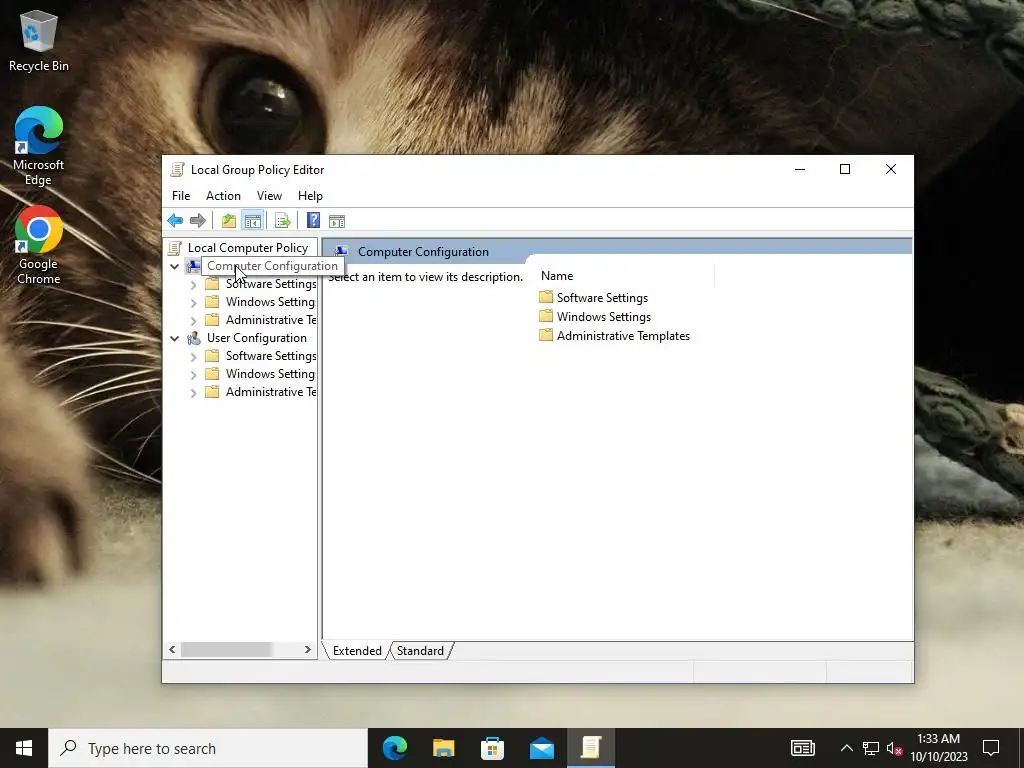Click the network status tray icon
The width and height of the screenshot is (1024, 768).
pyautogui.click(x=871, y=748)
